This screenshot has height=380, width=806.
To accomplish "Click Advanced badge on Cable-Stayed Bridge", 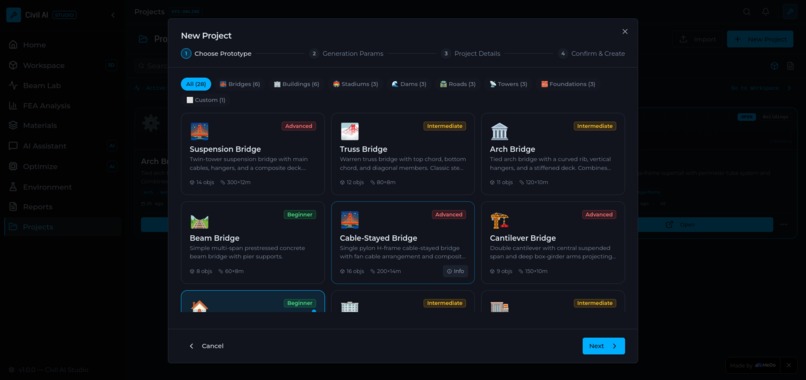I will [x=449, y=214].
